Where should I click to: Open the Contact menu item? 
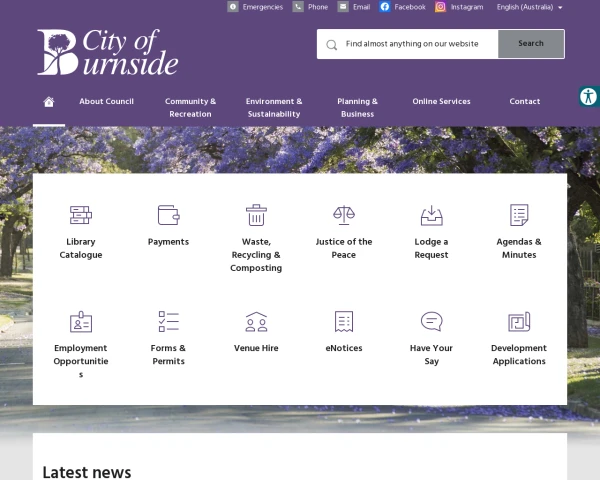pyautogui.click(x=525, y=102)
